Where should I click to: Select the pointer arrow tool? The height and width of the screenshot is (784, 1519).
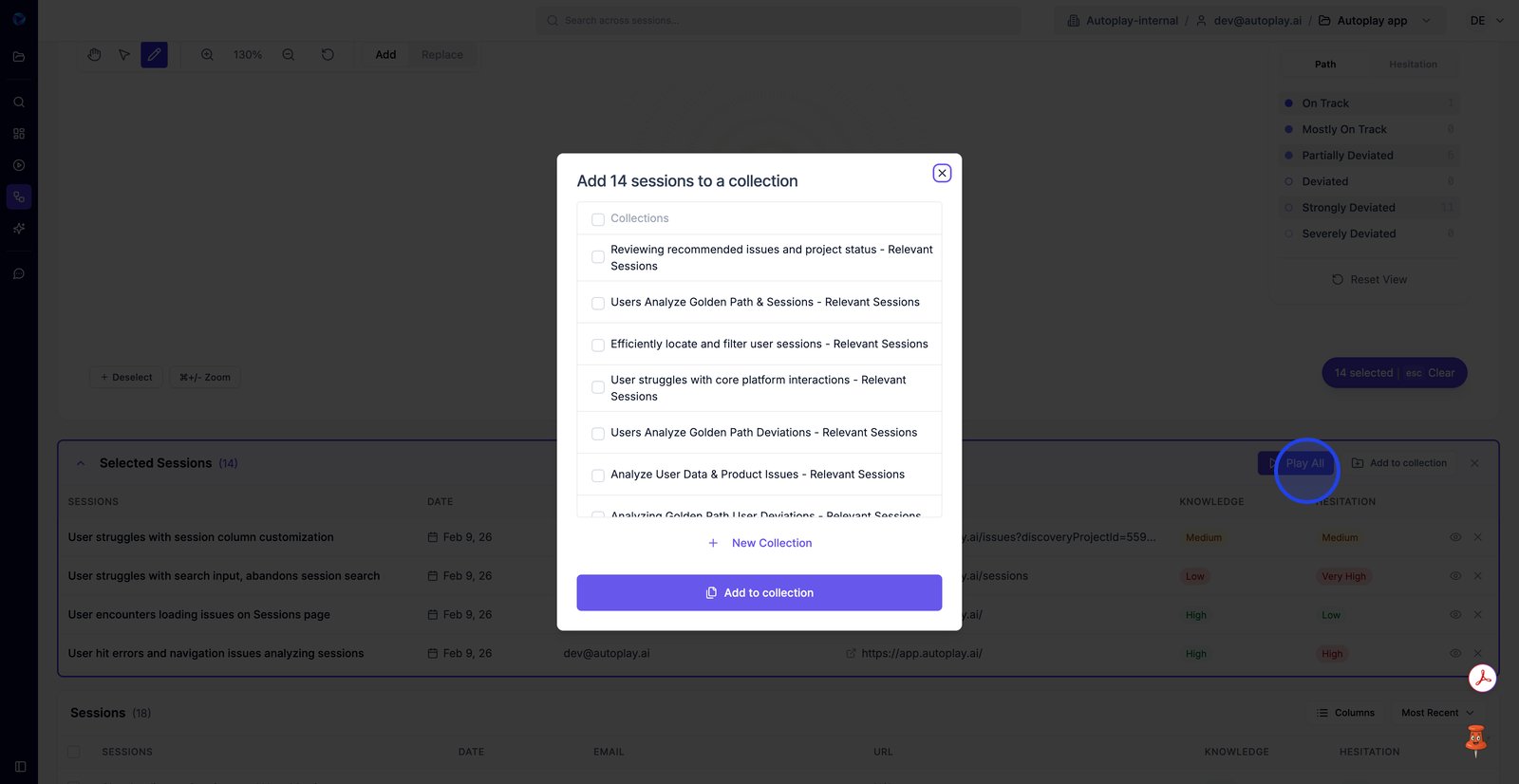[x=124, y=55]
